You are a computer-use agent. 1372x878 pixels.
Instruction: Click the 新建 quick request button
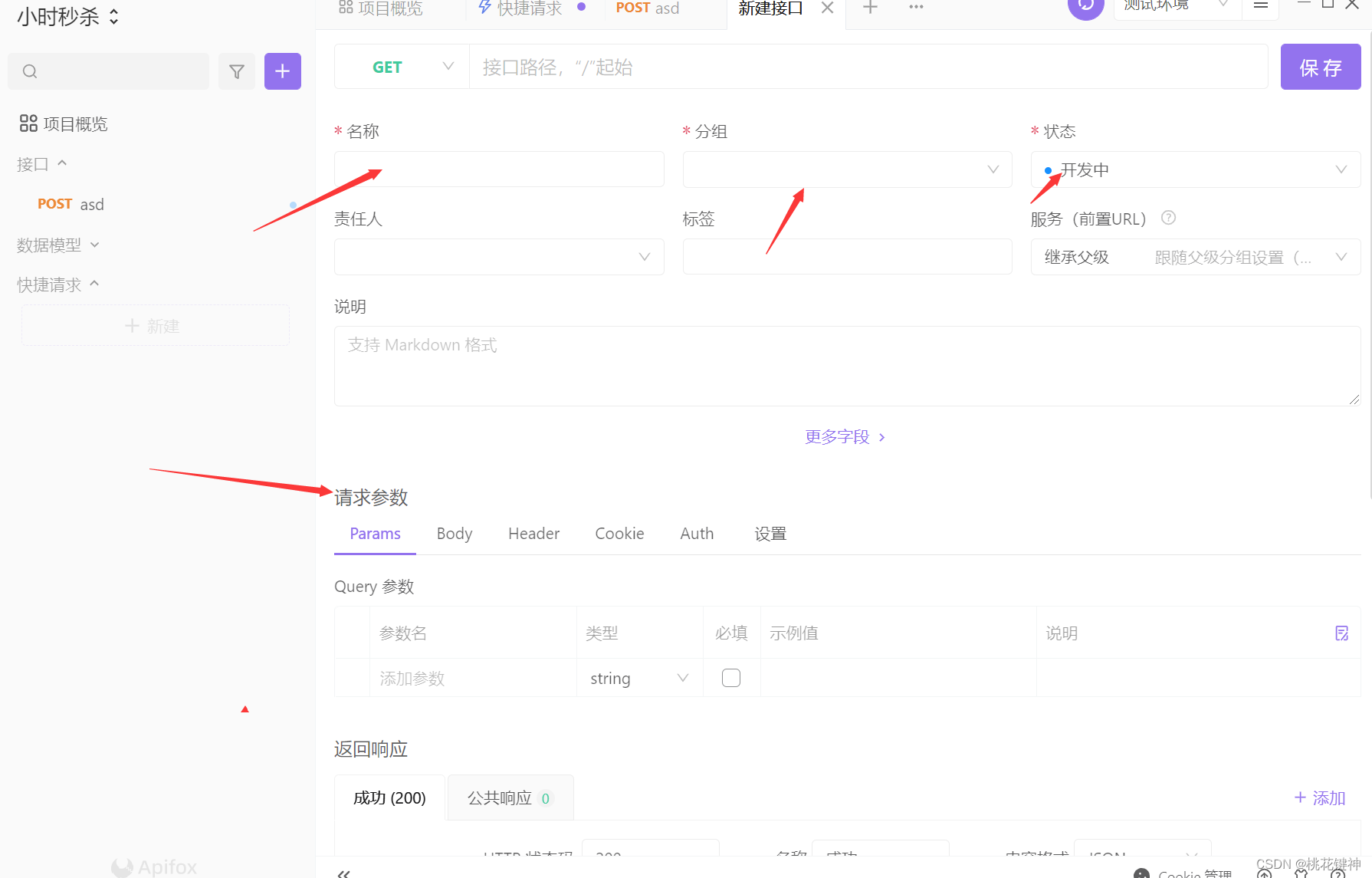tap(156, 326)
